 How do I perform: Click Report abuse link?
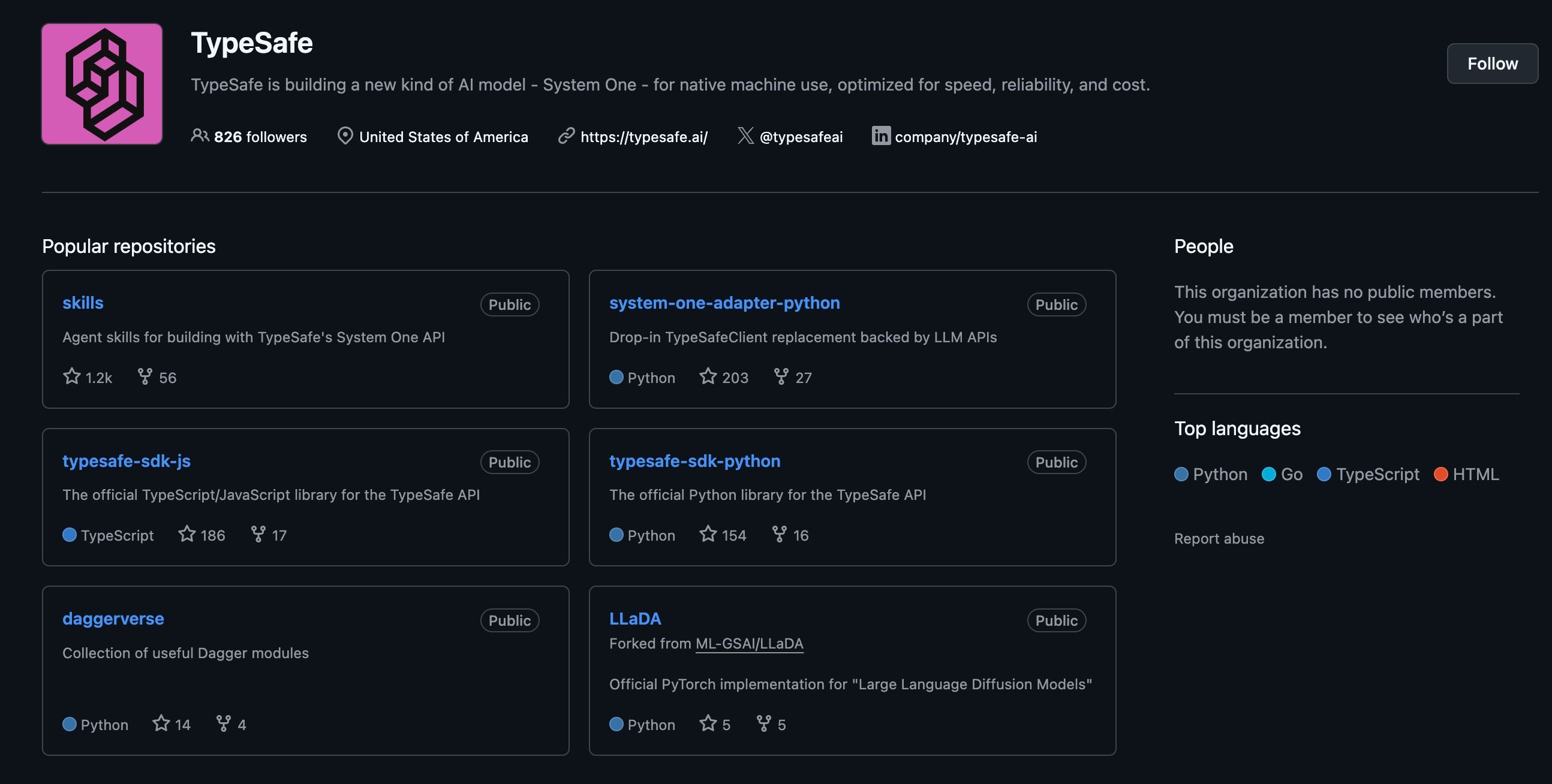tap(1219, 538)
